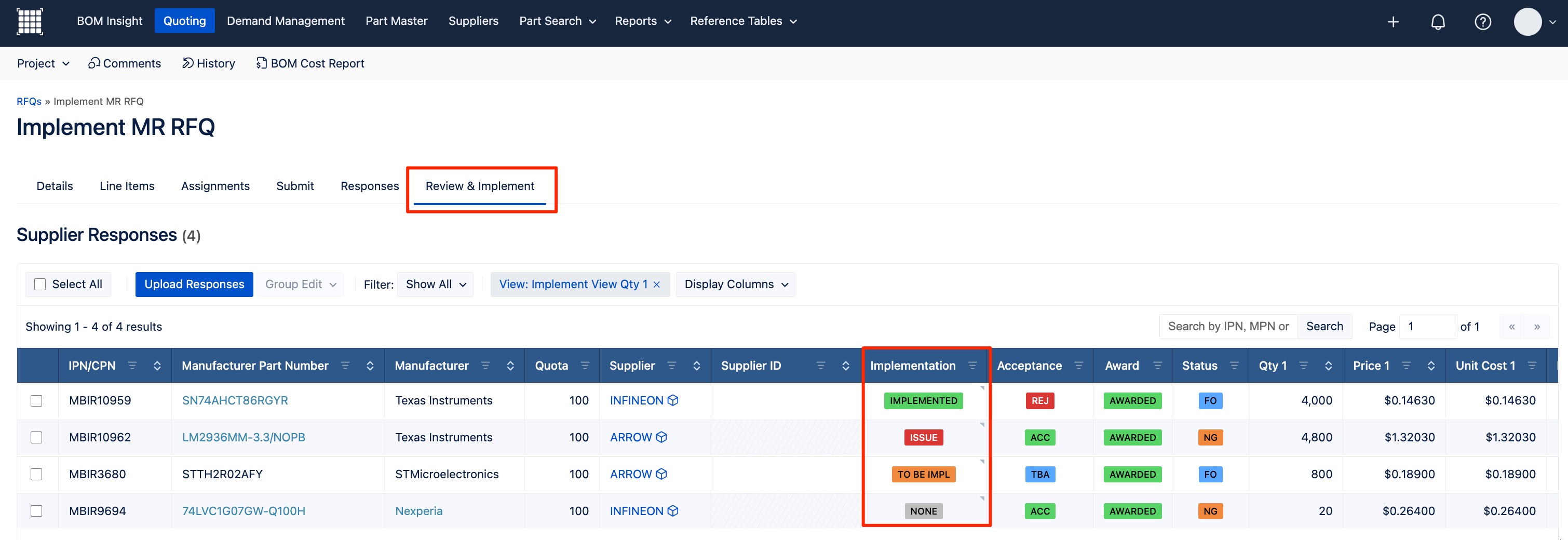Viewport: 1568px width, 540px height.
Task: Open the Part Search dropdown
Action: click(x=558, y=21)
